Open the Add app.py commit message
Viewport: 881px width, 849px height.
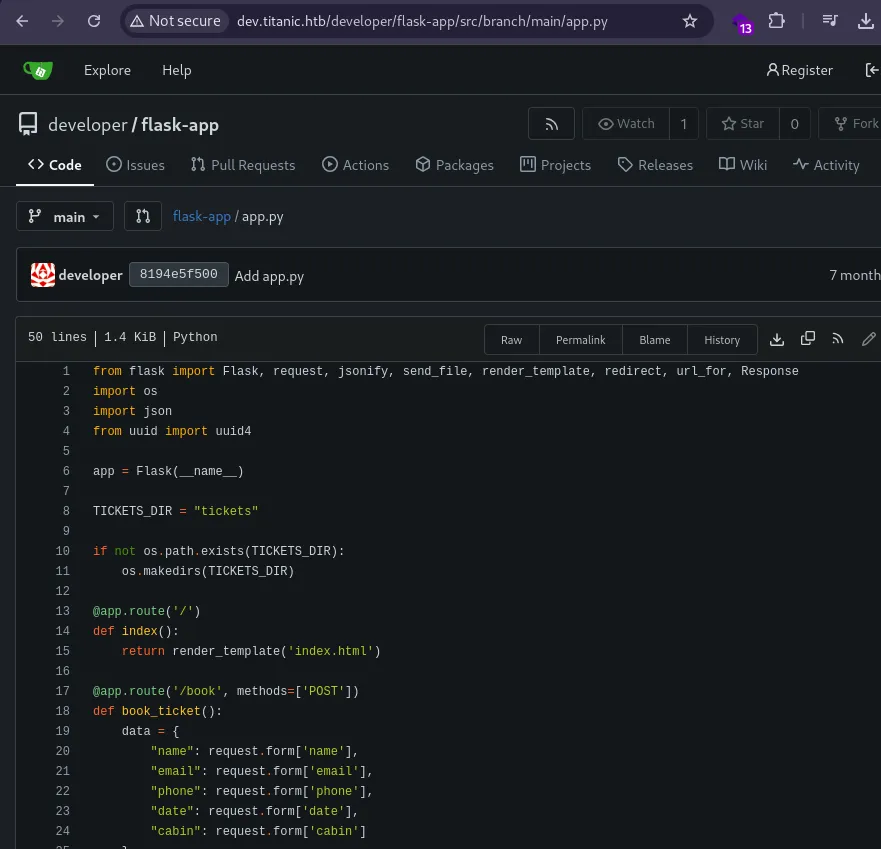(269, 276)
